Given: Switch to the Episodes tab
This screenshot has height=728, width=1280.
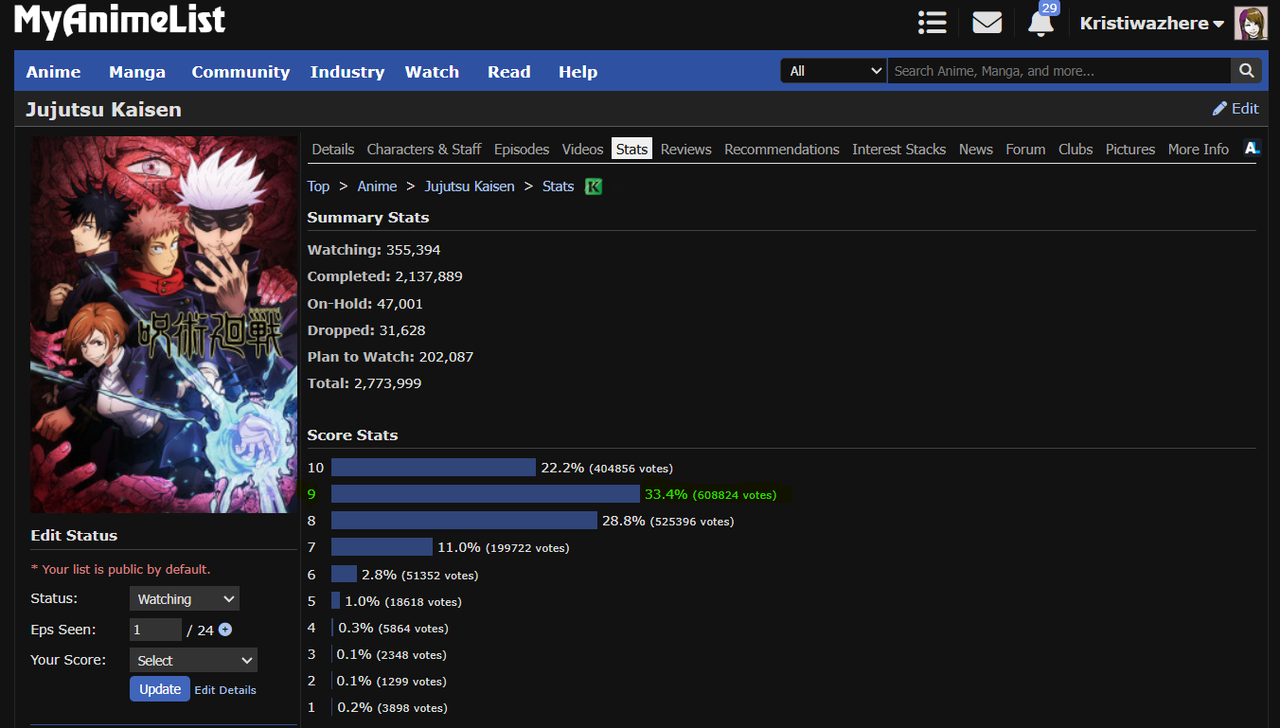Looking at the screenshot, I should tap(522, 149).
